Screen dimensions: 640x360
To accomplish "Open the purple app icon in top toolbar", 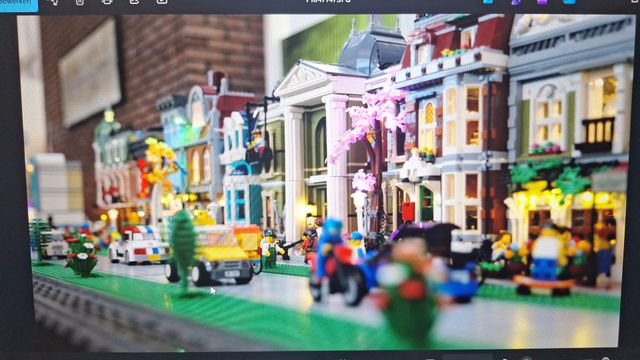I will point(542,2).
